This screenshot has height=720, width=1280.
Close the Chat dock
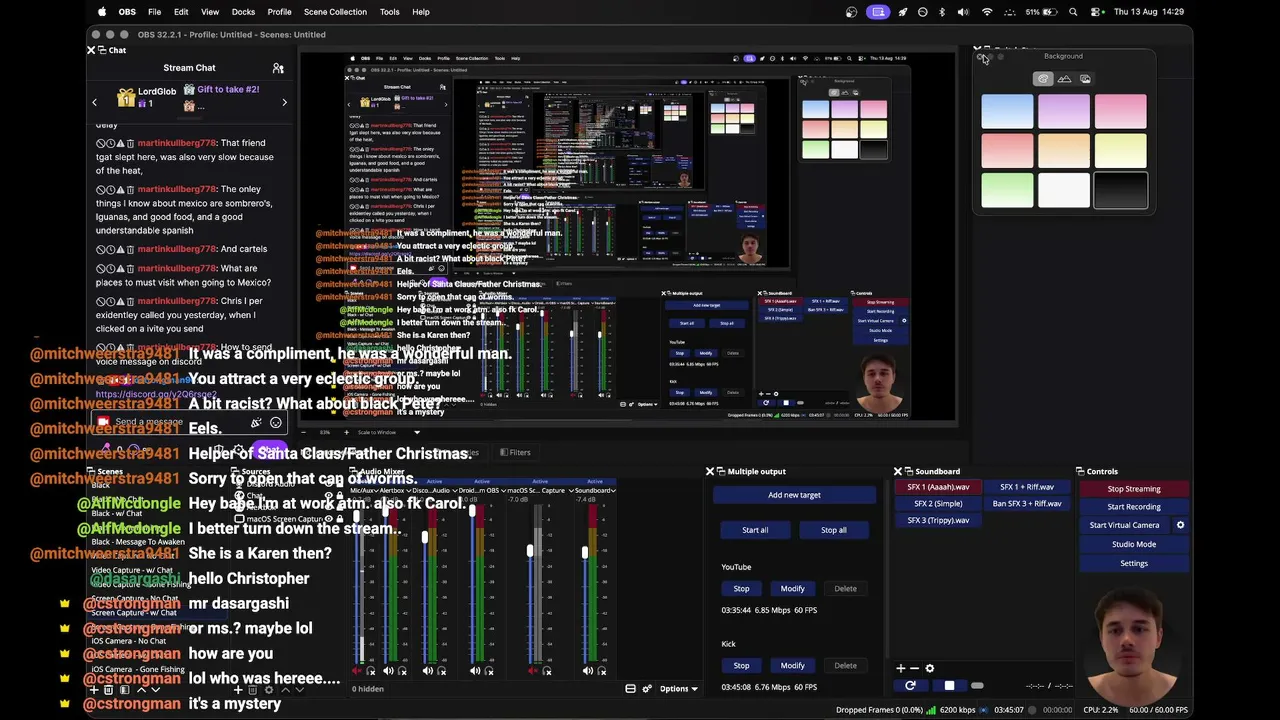(91, 50)
